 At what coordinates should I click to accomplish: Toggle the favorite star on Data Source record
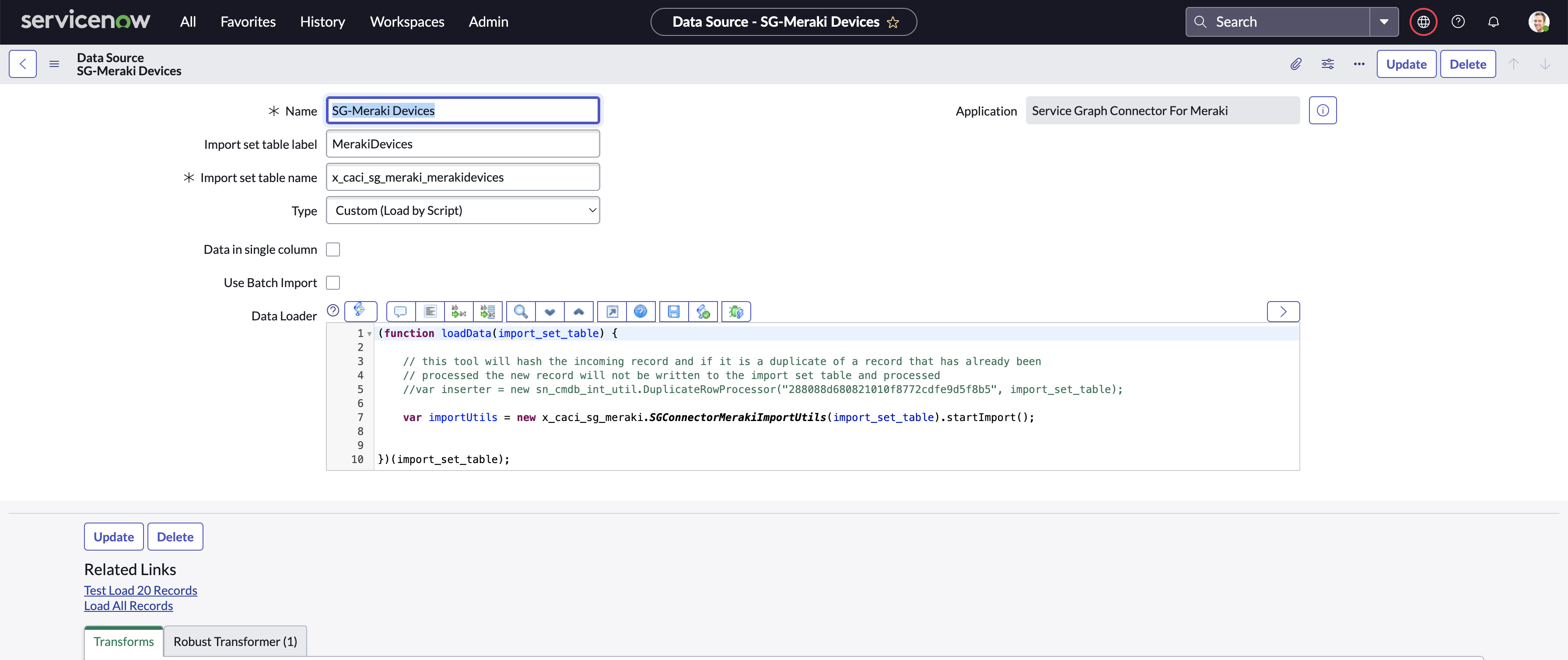tap(893, 22)
